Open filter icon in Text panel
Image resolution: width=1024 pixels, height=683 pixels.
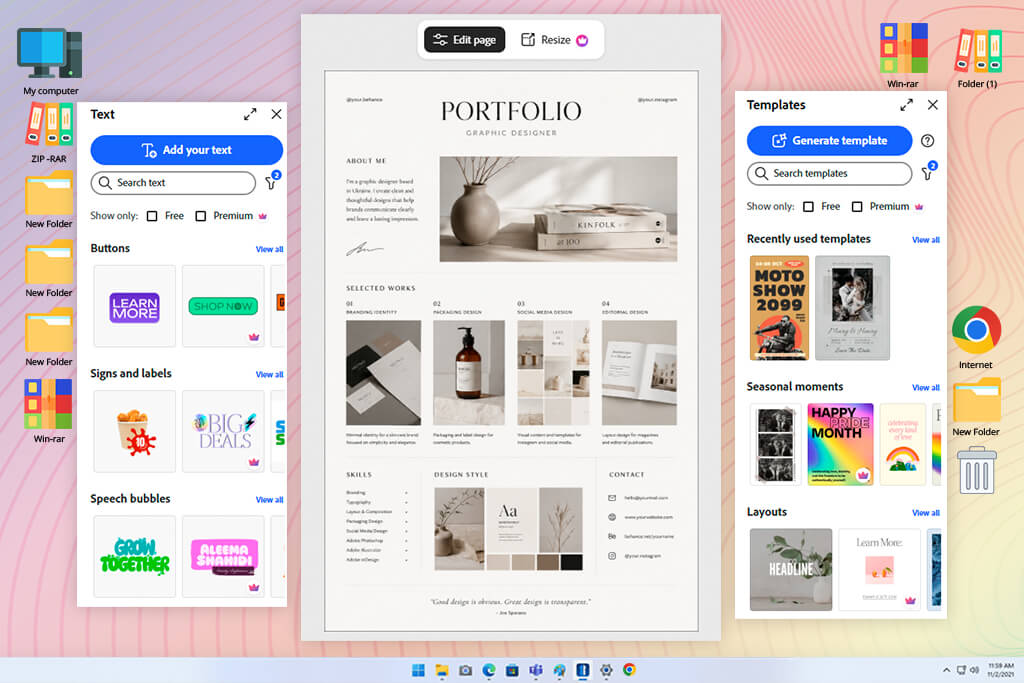pyautogui.click(x=272, y=182)
